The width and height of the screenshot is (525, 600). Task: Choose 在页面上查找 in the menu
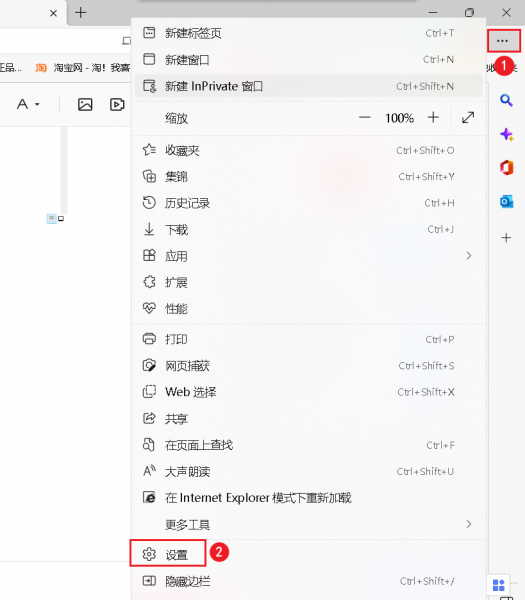(308, 445)
